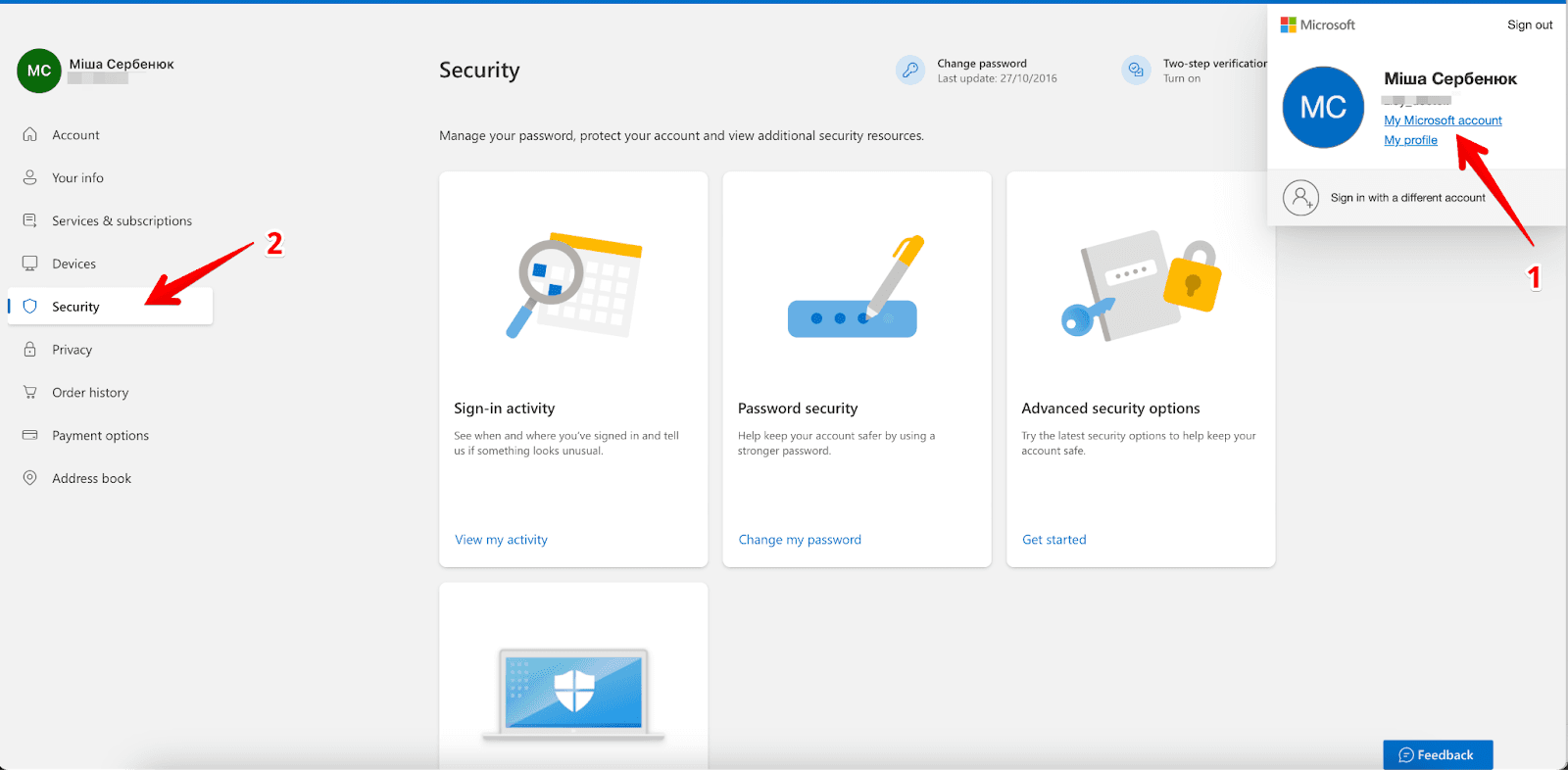This screenshot has width=1568, height=770.
Task: Click the green MC avatar in sidebar
Action: click(39, 71)
